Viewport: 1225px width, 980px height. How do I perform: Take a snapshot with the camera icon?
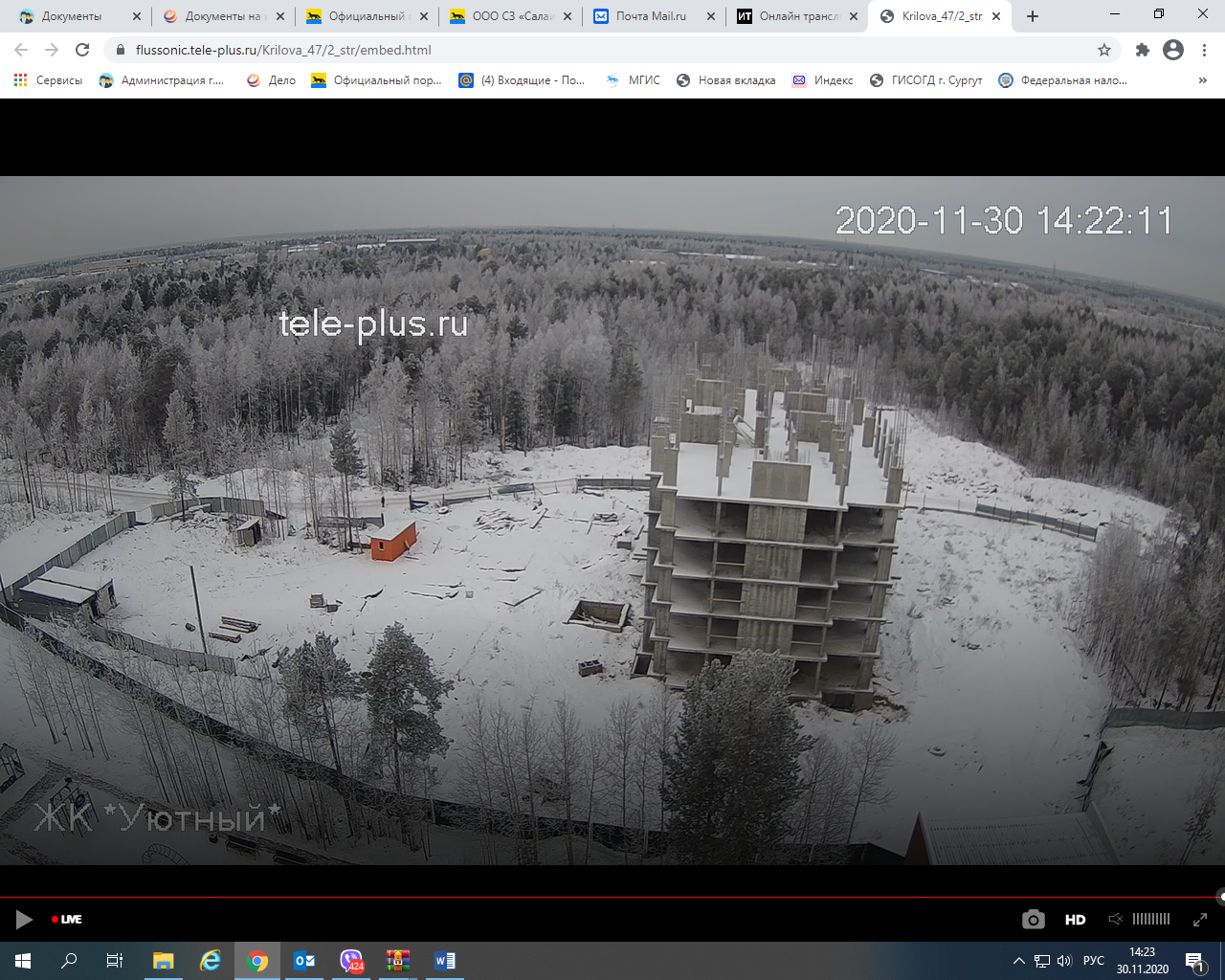[1033, 920]
